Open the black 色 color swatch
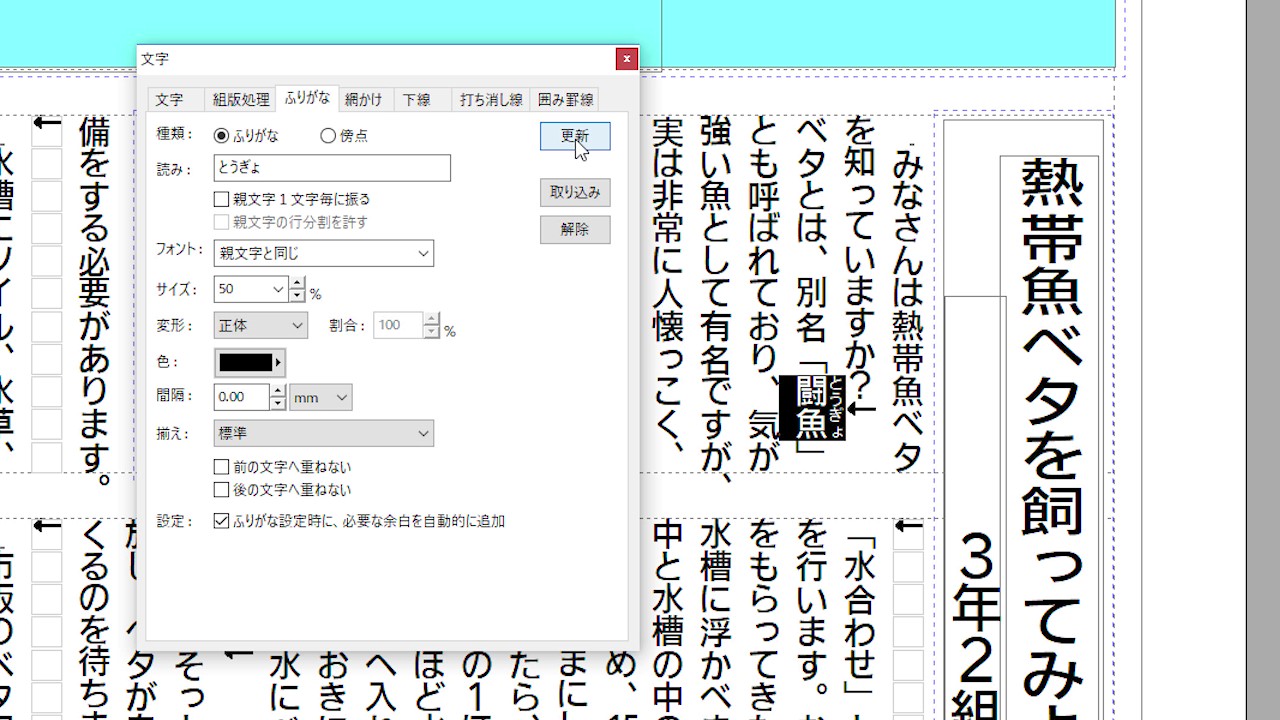 [x=249, y=363]
